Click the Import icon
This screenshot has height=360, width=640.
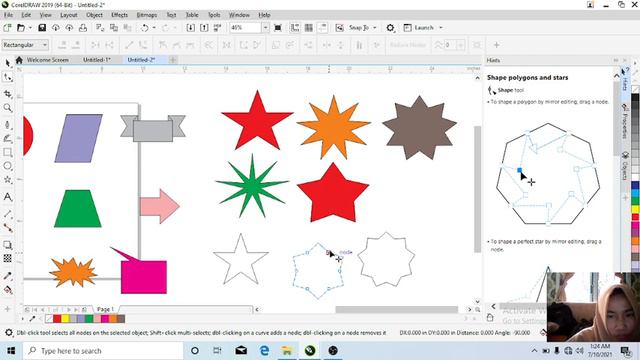click(x=191, y=28)
